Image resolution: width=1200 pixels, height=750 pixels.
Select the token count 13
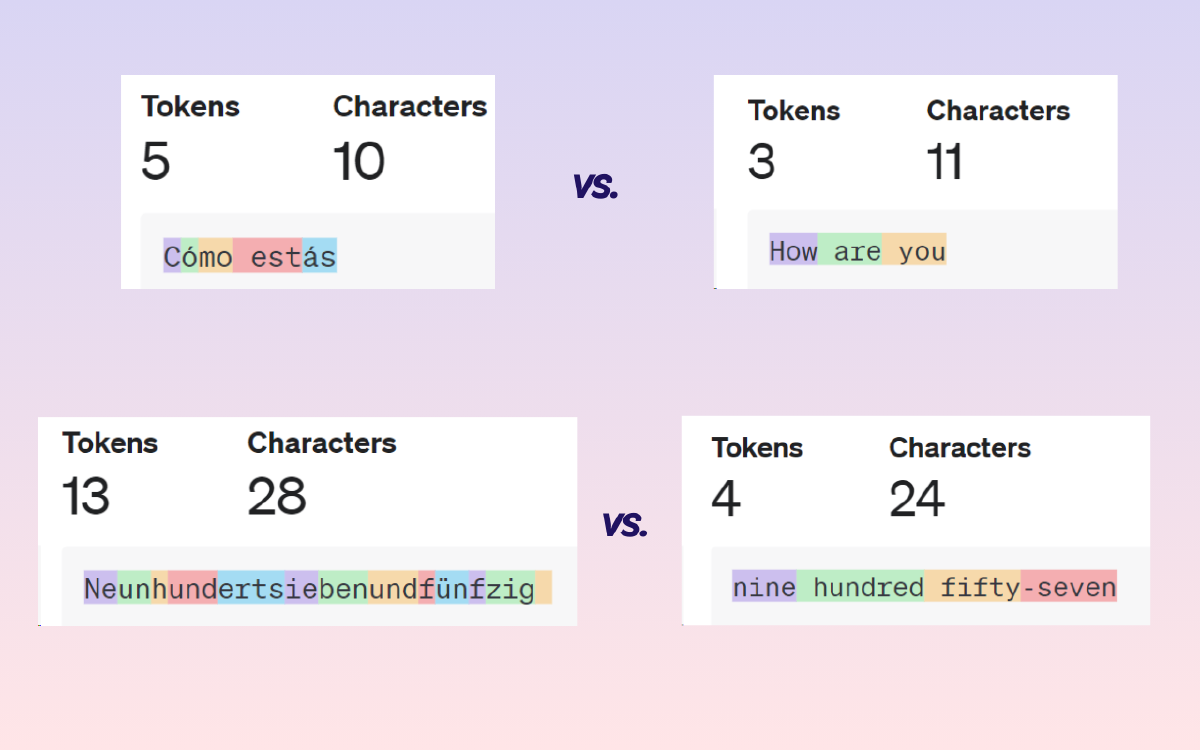[x=85, y=497]
